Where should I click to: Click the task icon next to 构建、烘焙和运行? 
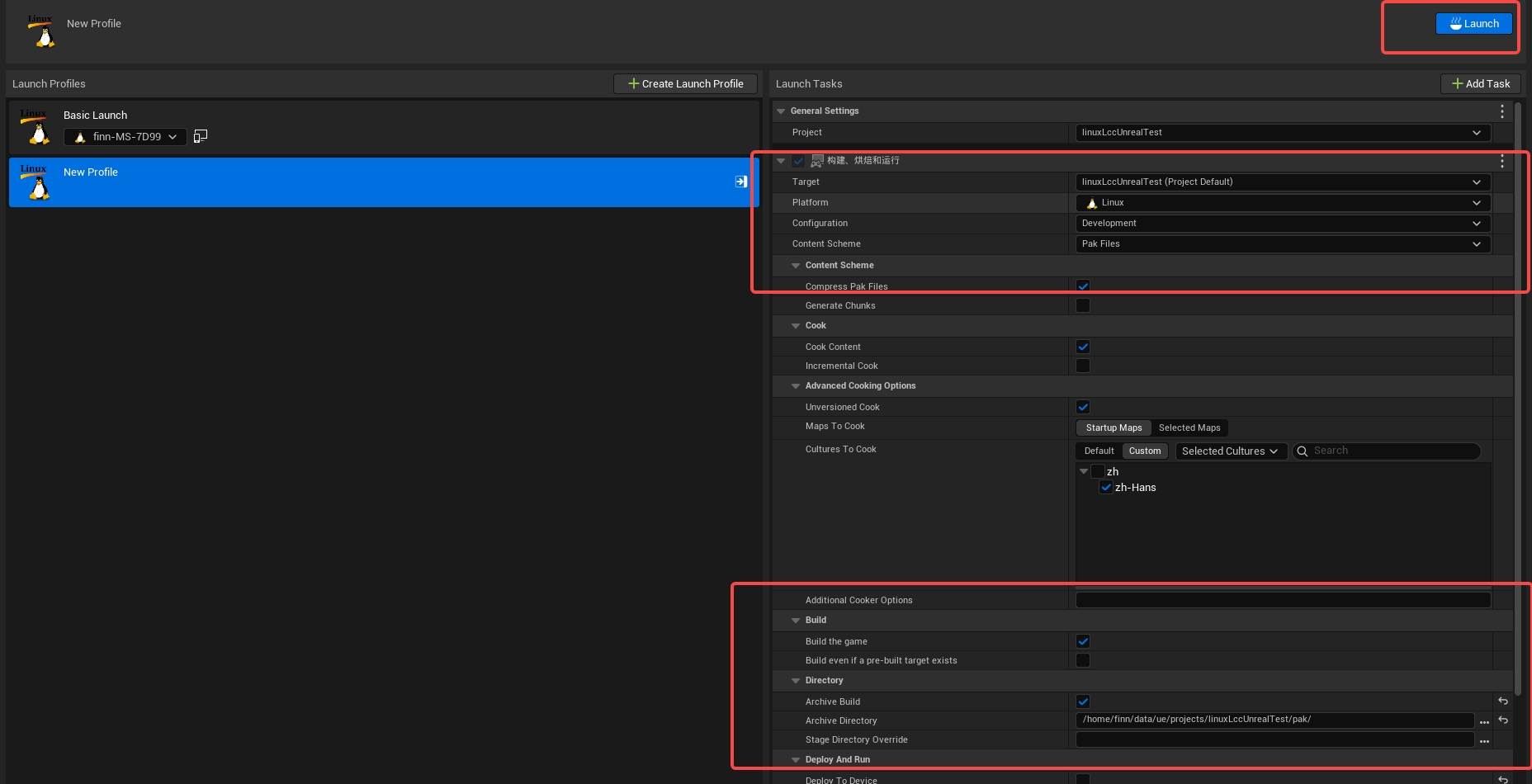click(817, 161)
